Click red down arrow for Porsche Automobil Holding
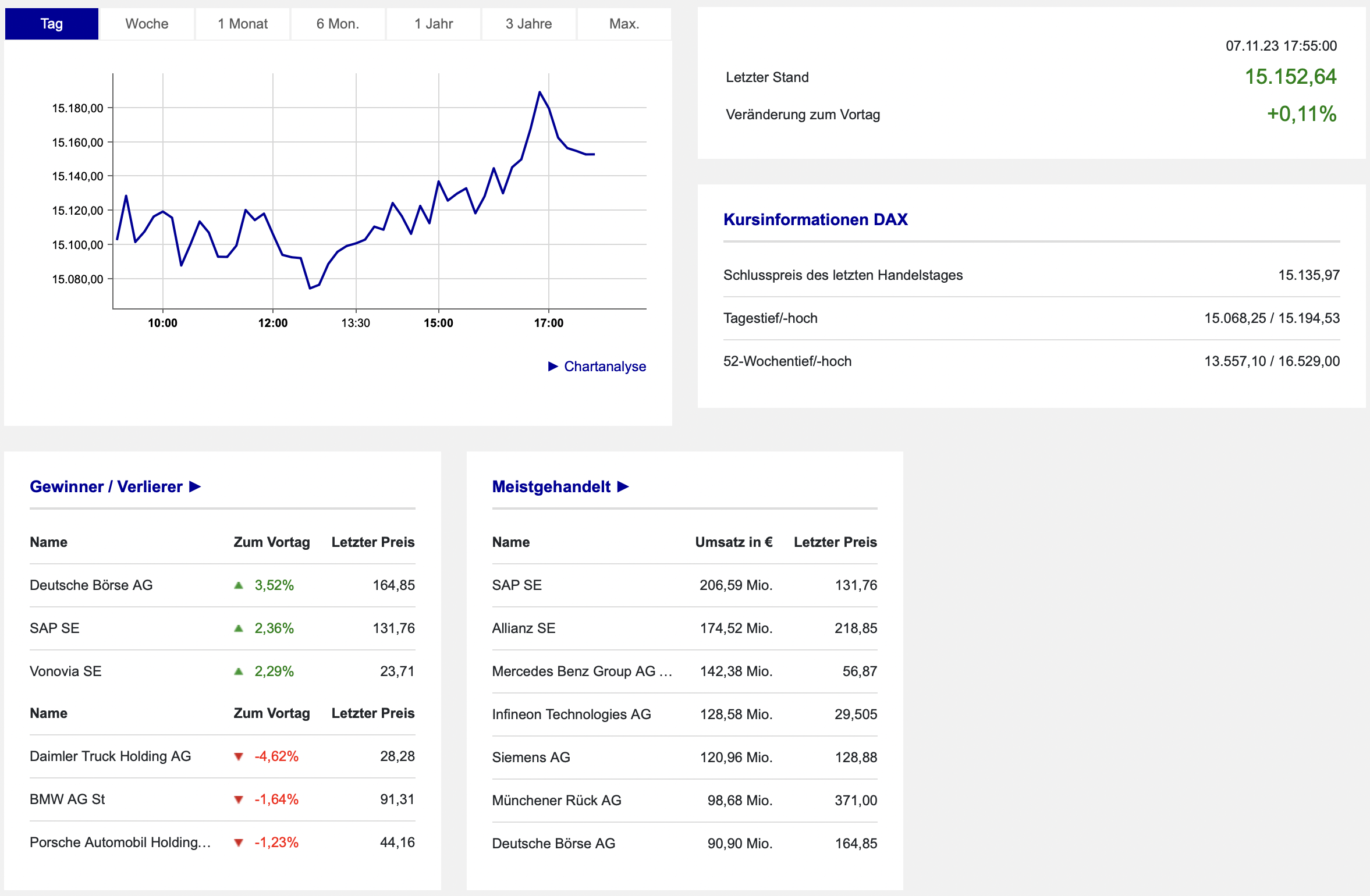1370x896 pixels. [238, 842]
